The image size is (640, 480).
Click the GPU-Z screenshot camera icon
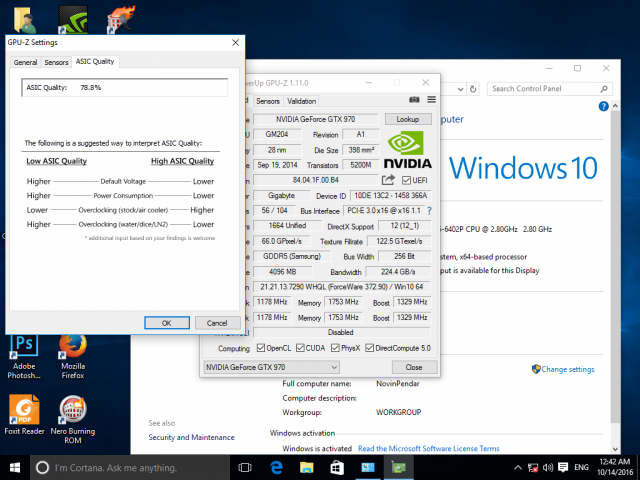coord(414,100)
